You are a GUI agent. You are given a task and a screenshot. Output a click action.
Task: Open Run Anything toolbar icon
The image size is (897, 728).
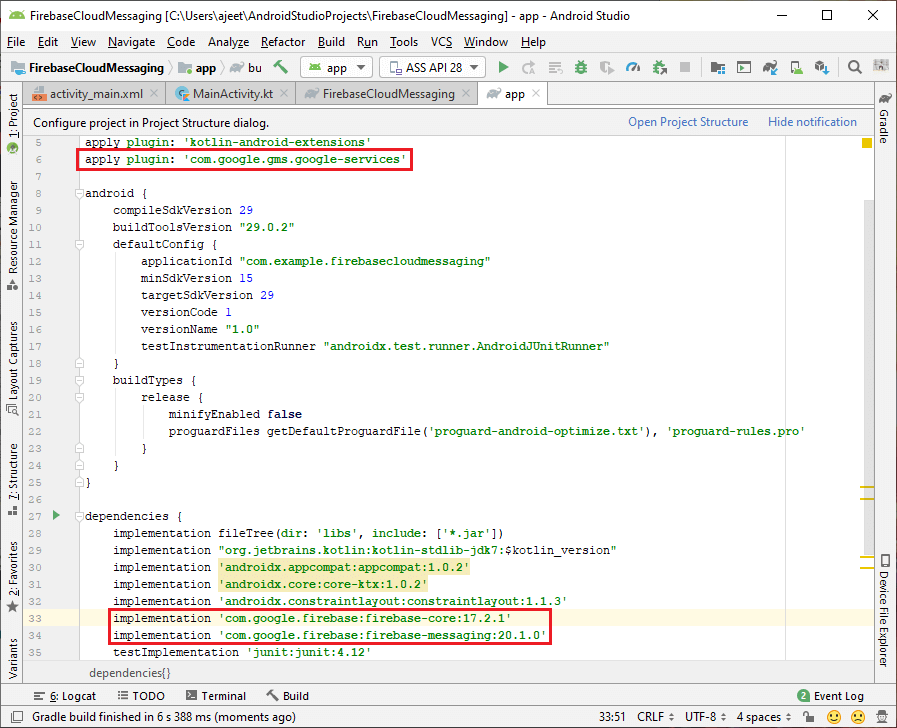[744, 67]
